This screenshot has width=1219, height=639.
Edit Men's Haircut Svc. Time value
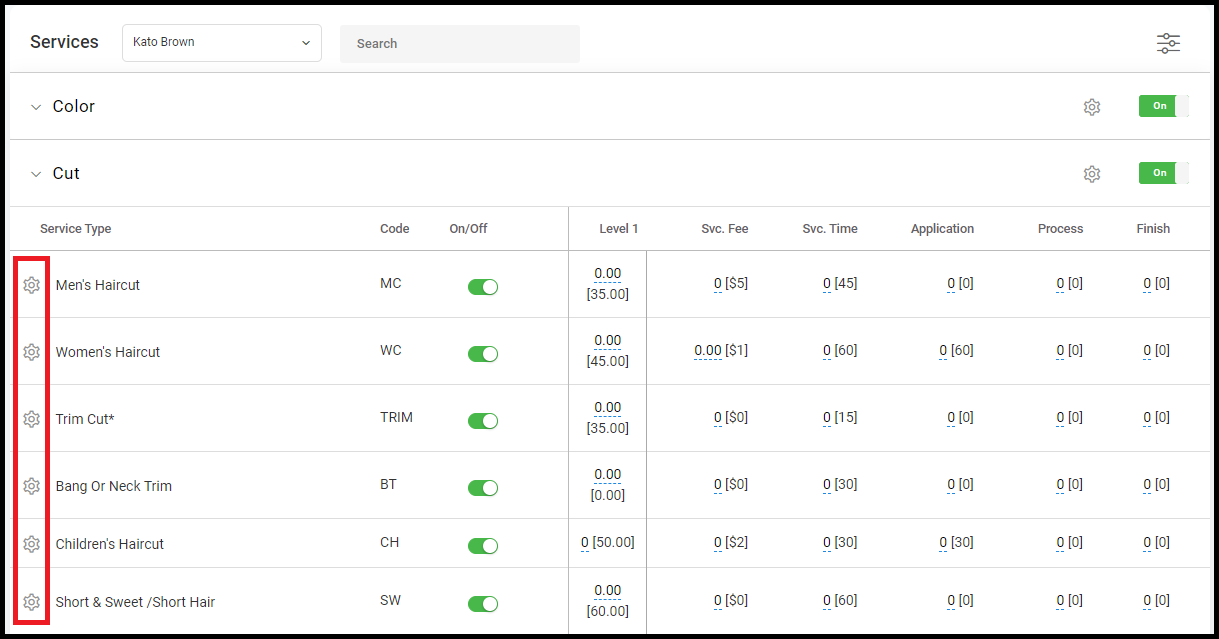[x=827, y=284]
